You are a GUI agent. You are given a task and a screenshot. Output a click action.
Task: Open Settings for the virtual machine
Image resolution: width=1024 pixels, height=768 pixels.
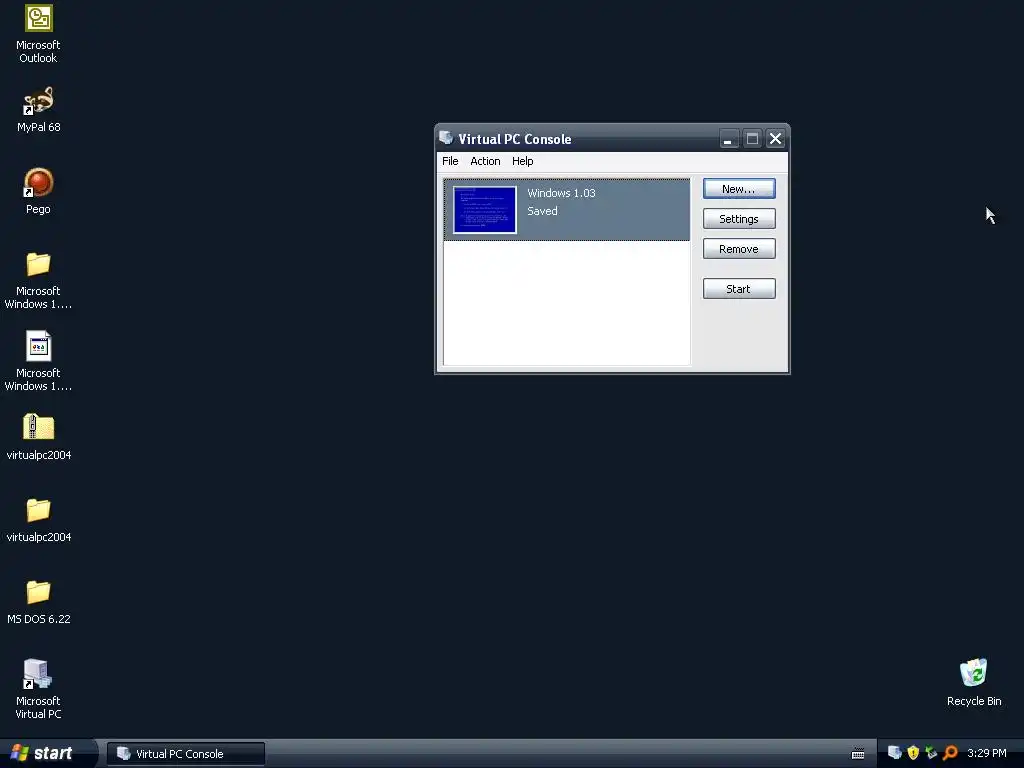[x=739, y=219]
